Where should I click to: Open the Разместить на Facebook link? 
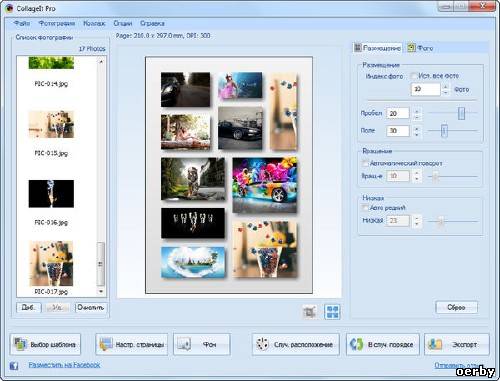(64, 365)
